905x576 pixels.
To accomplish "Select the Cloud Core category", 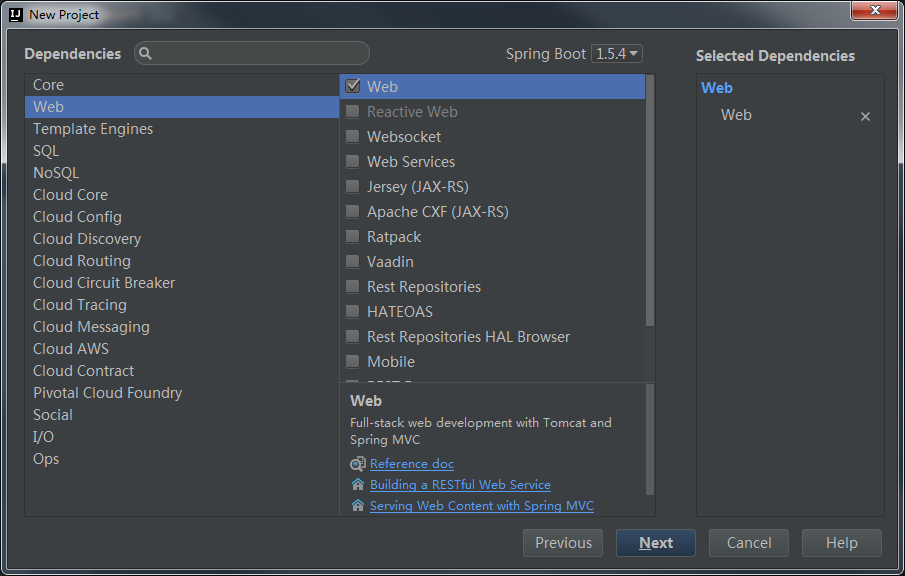I will coord(182,195).
